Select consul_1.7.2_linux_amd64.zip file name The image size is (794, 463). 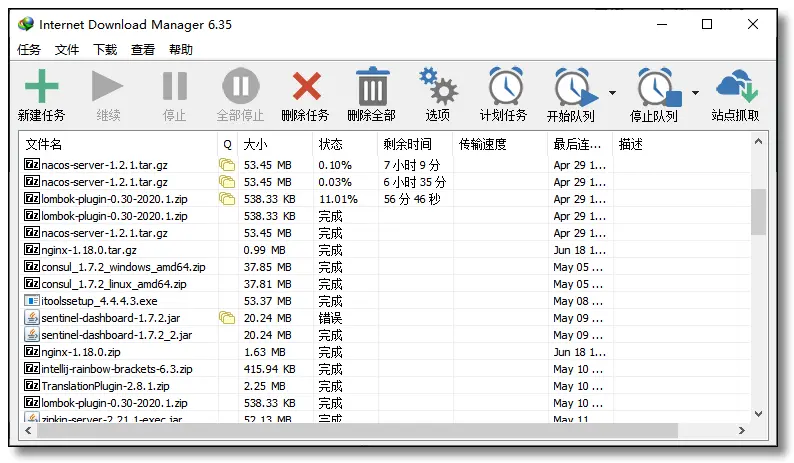[114, 284]
